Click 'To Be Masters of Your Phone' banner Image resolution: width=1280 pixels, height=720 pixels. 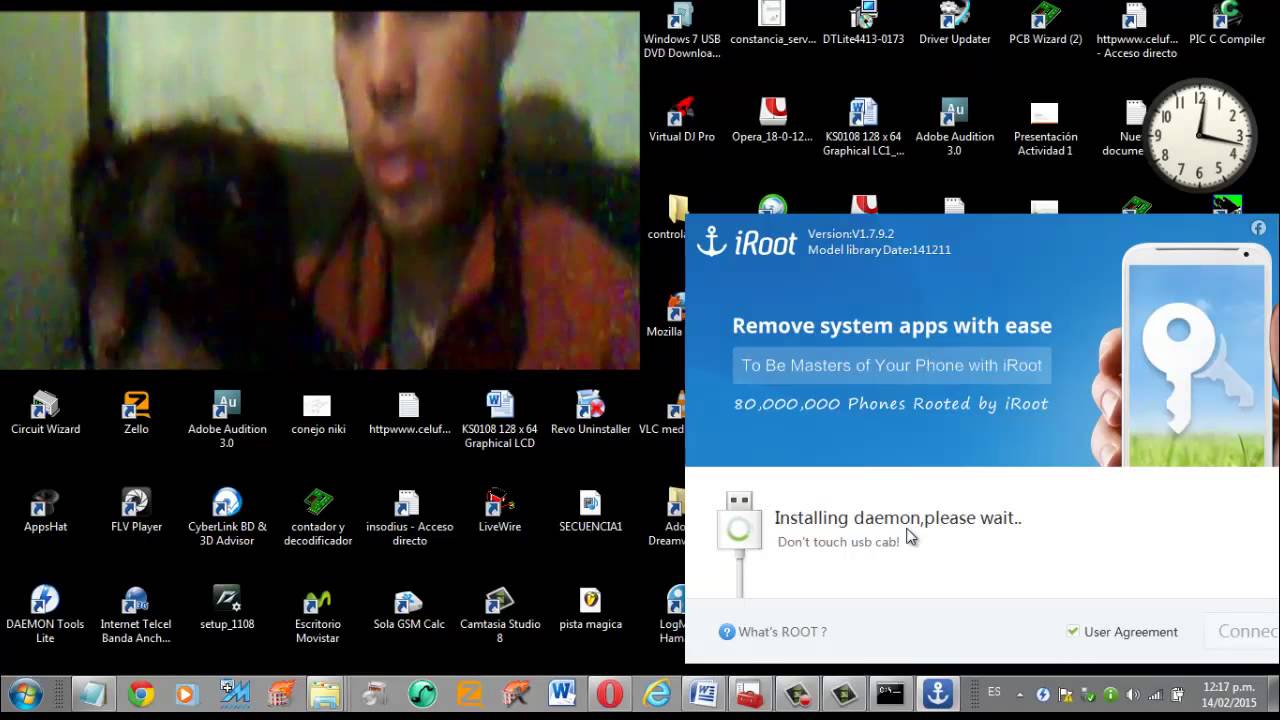(x=891, y=365)
